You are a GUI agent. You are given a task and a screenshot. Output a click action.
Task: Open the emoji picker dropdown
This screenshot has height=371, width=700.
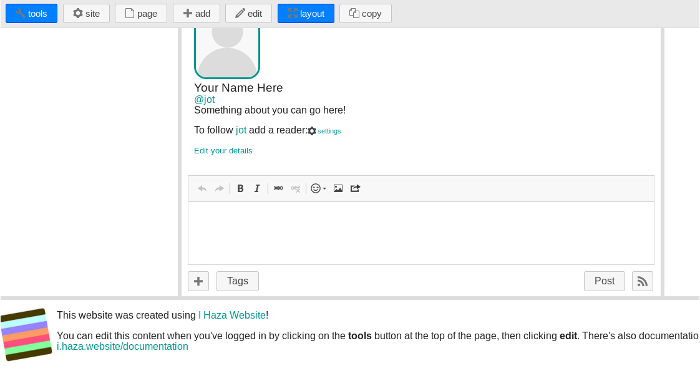(x=318, y=188)
